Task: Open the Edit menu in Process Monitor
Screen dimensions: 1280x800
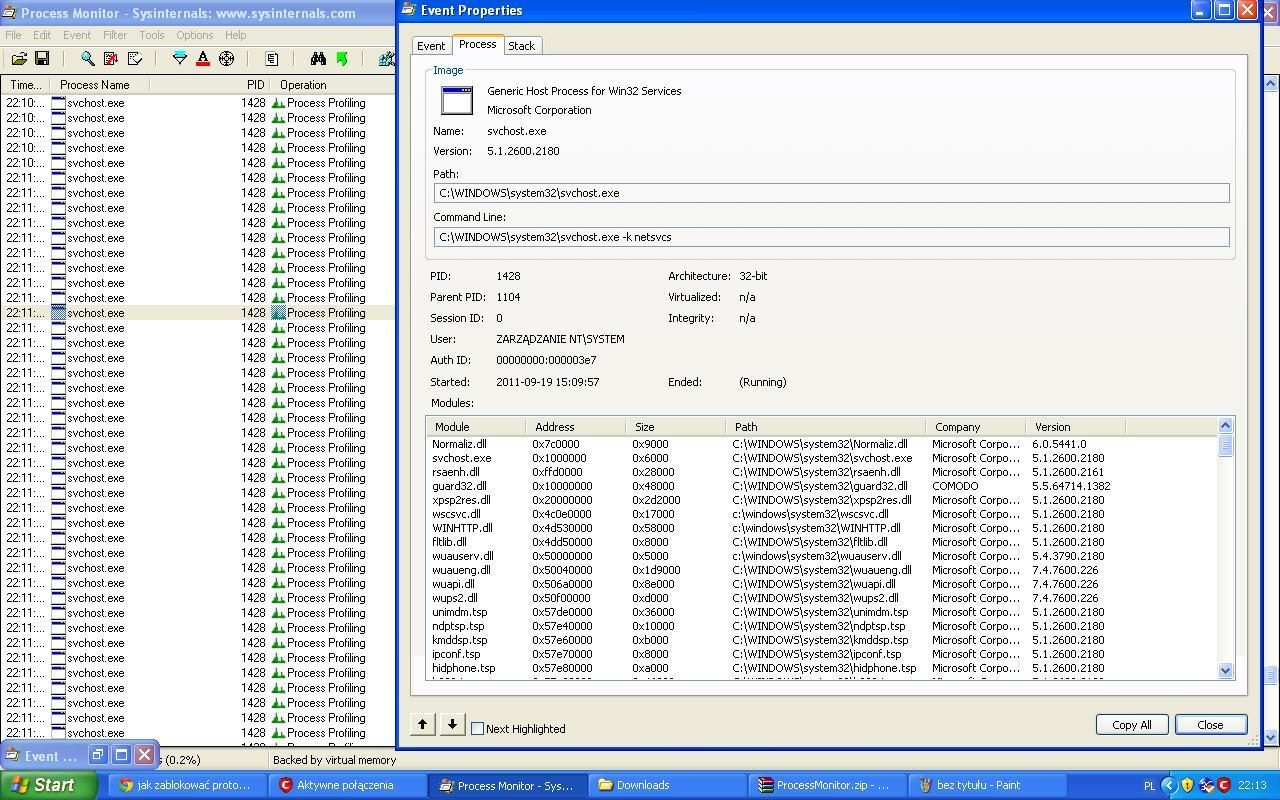Action: pos(42,35)
